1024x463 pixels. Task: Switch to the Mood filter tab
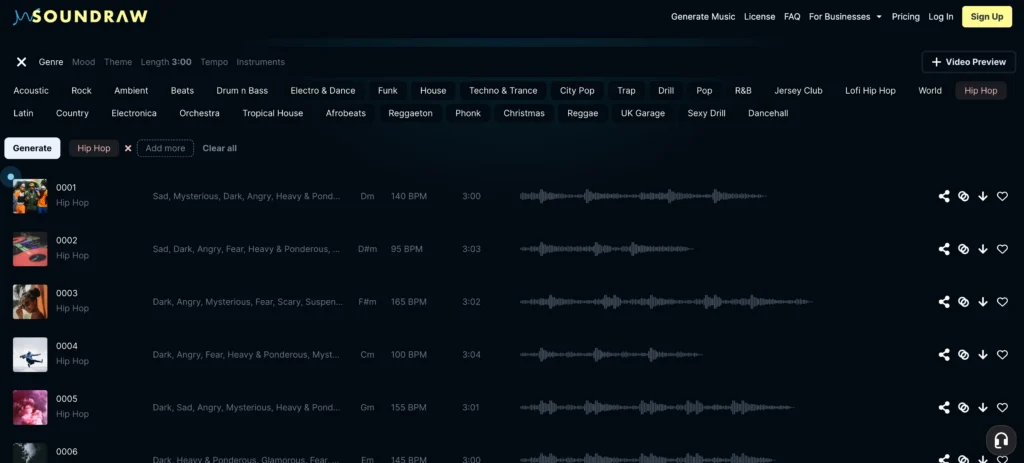(x=83, y=62)
